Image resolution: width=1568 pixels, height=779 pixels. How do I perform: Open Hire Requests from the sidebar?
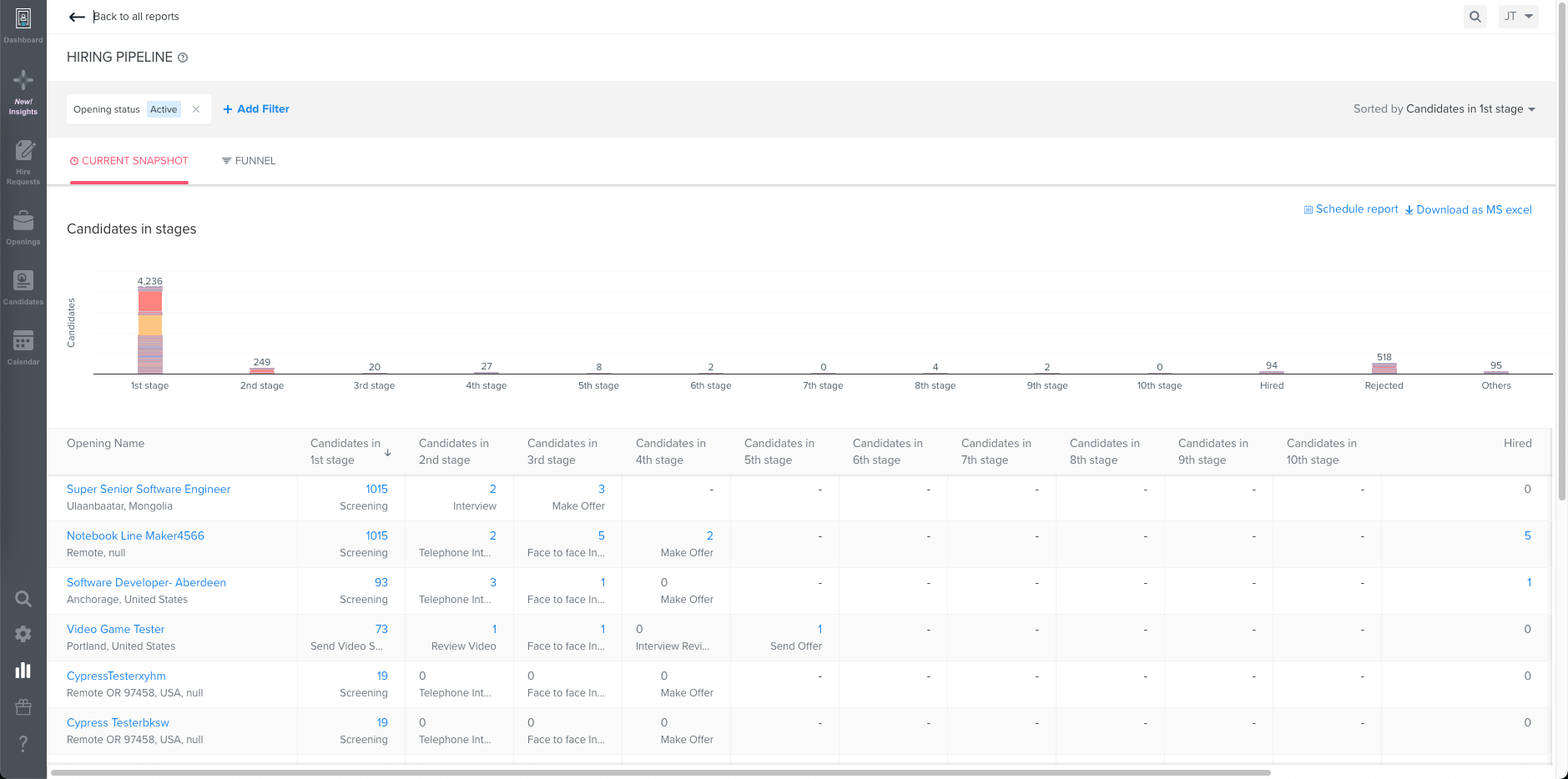23,158
